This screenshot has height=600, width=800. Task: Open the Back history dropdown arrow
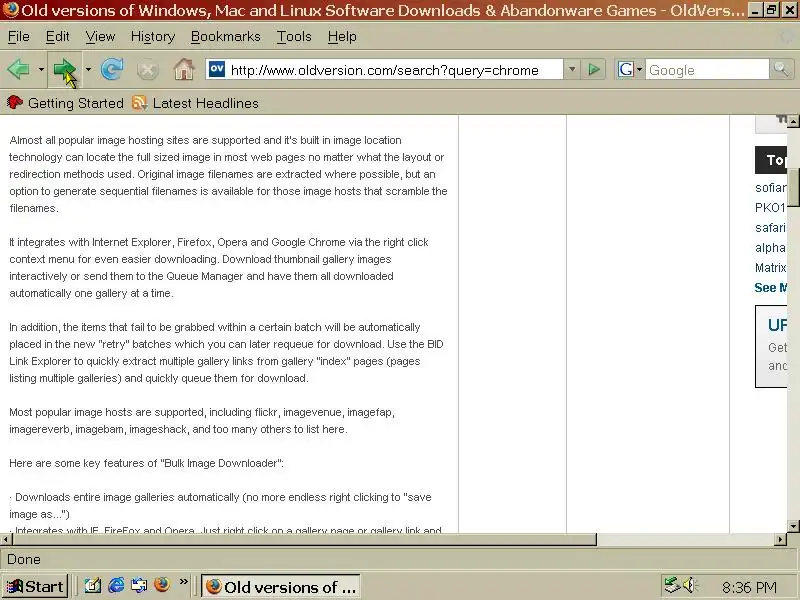point(41,69)
